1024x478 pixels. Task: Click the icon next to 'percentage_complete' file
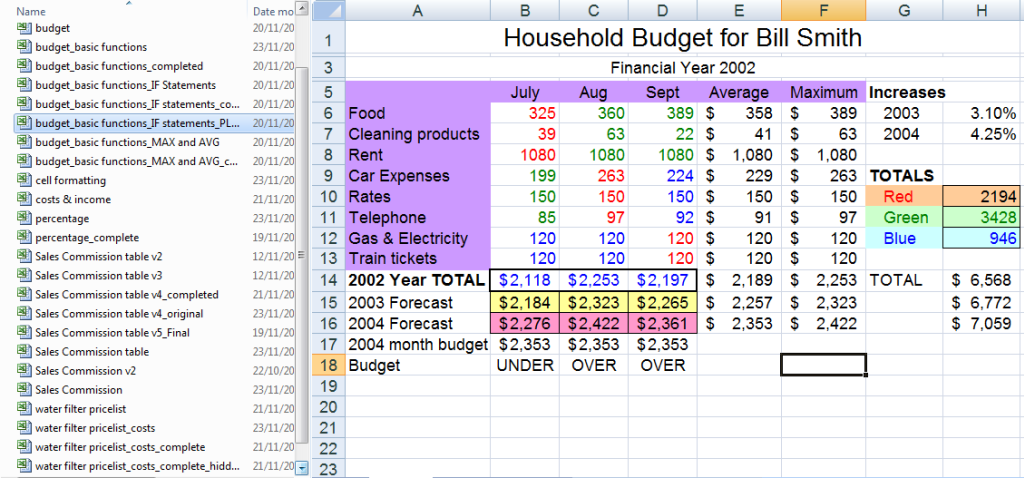click(24, 238)
